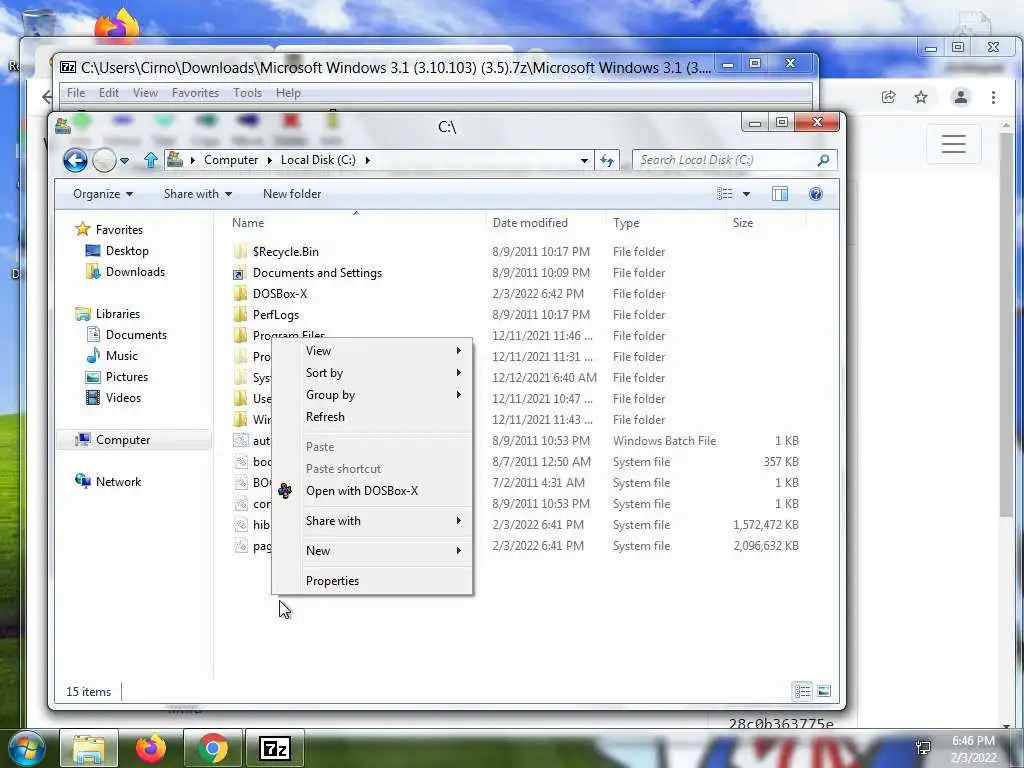Sort by the Date modified column
This screenshot has height=768, width=1024.
(x=530, y=223)
